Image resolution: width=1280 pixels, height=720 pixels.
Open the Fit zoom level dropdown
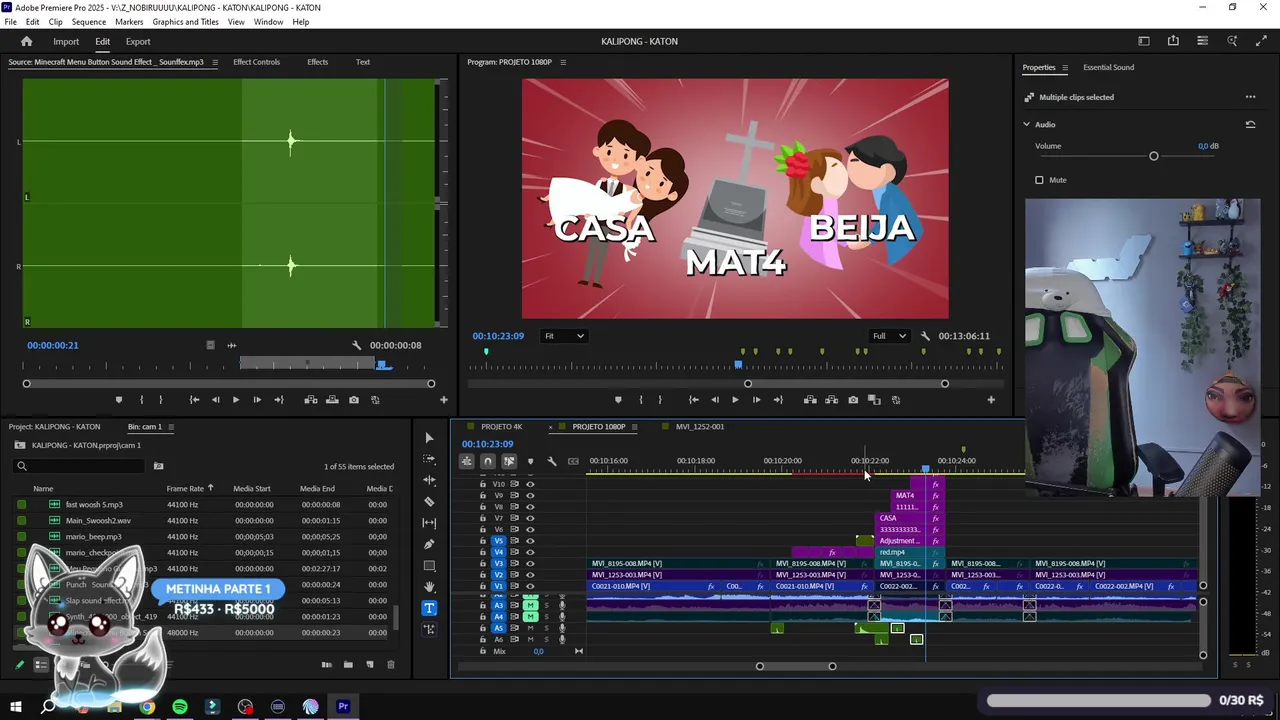[x=564, y=336]
